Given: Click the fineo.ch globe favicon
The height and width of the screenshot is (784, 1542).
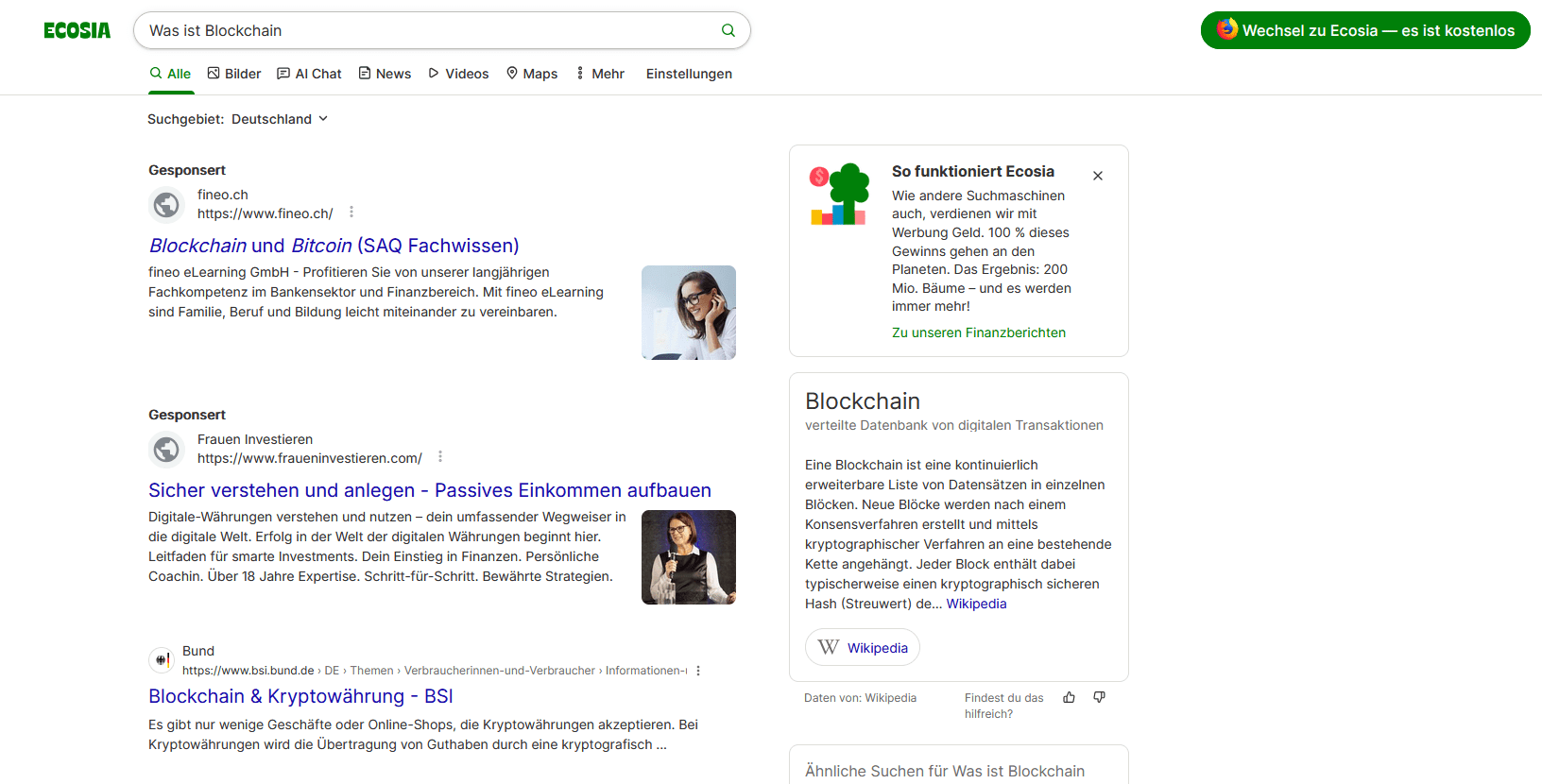Looking at the screenshot, I should [166, 204].
